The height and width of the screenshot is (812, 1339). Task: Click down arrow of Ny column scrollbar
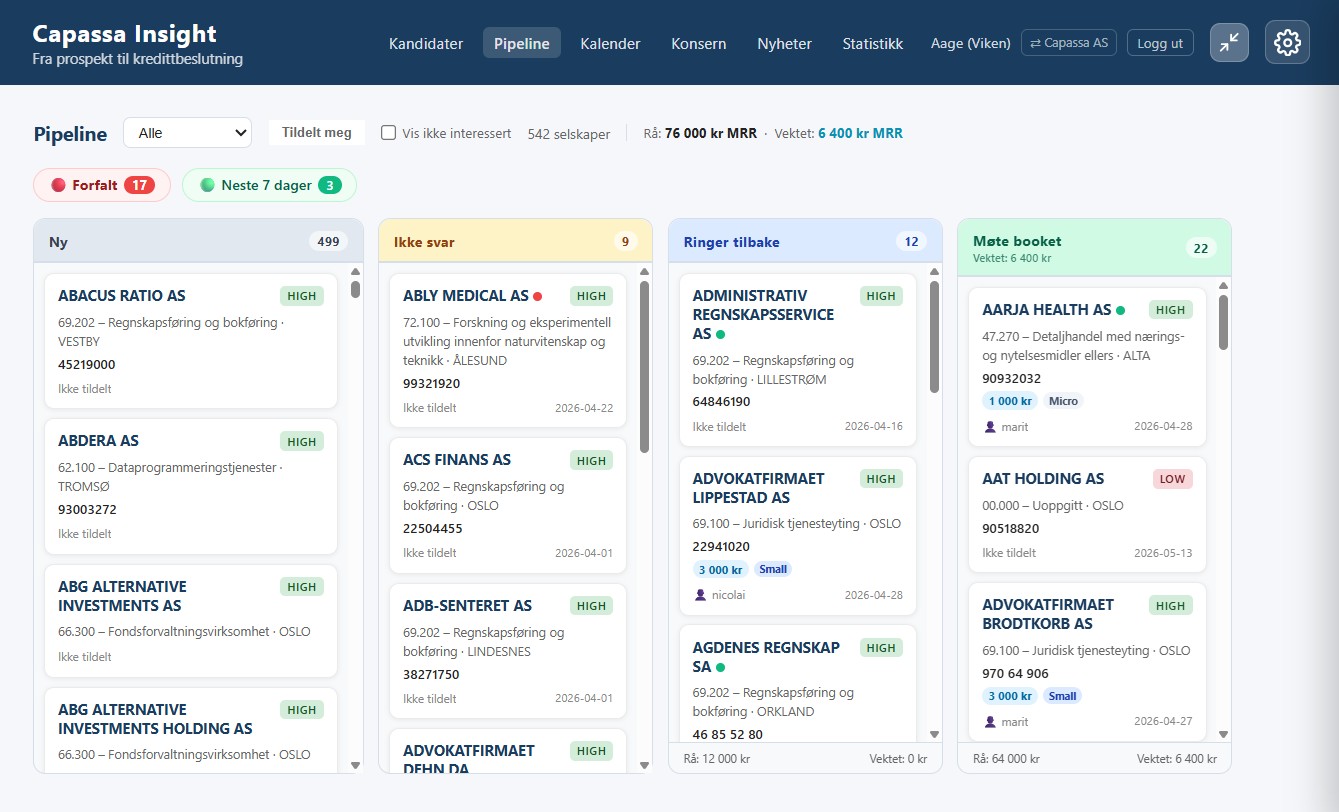[355, 765]
